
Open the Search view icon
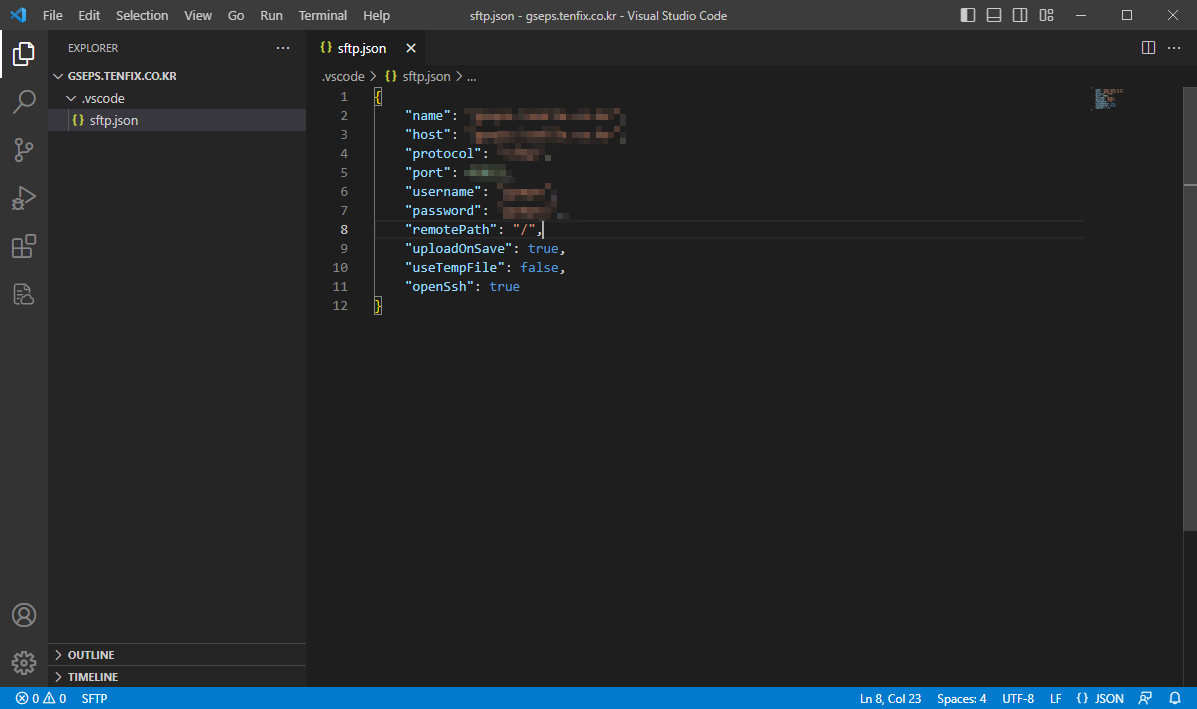(24, 102)
